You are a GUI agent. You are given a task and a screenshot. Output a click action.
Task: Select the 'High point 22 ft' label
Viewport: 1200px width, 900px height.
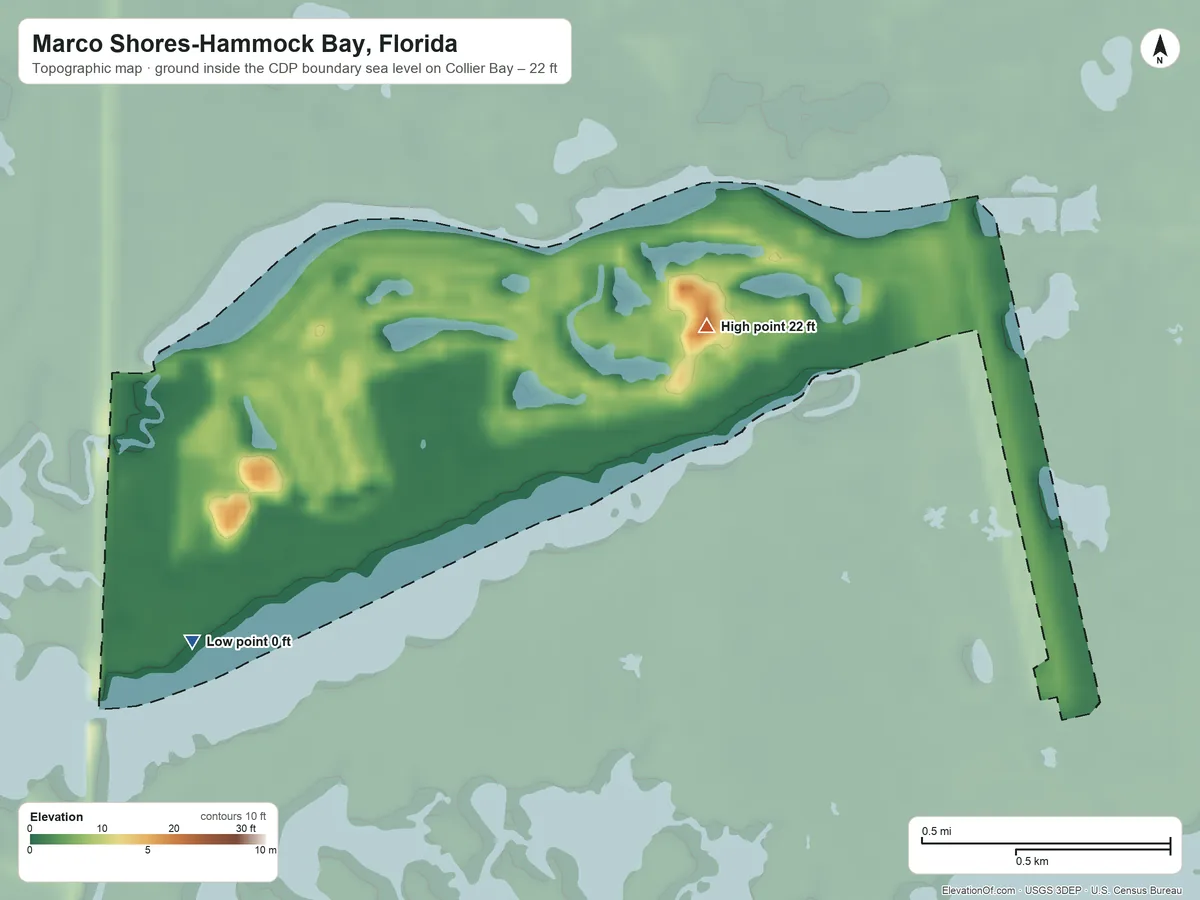[x=769, y=327]
